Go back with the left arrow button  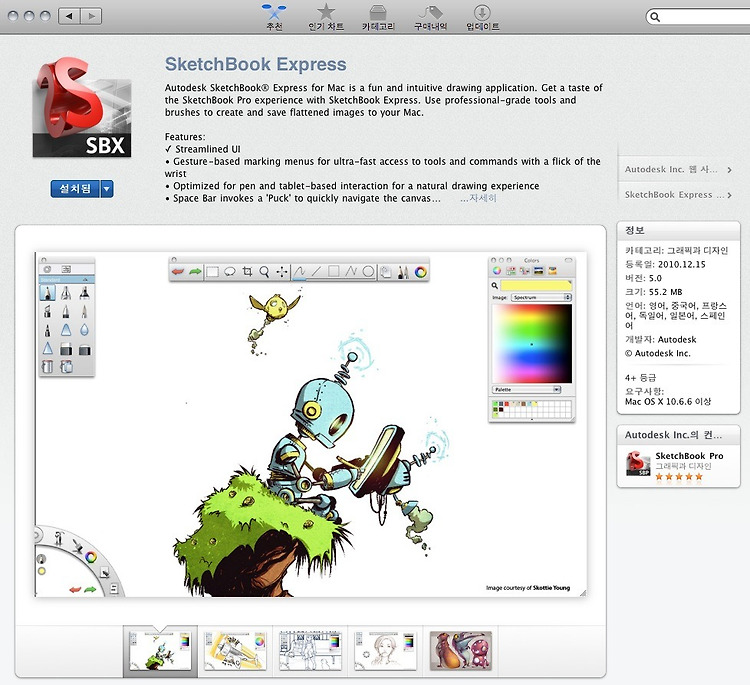69,16
